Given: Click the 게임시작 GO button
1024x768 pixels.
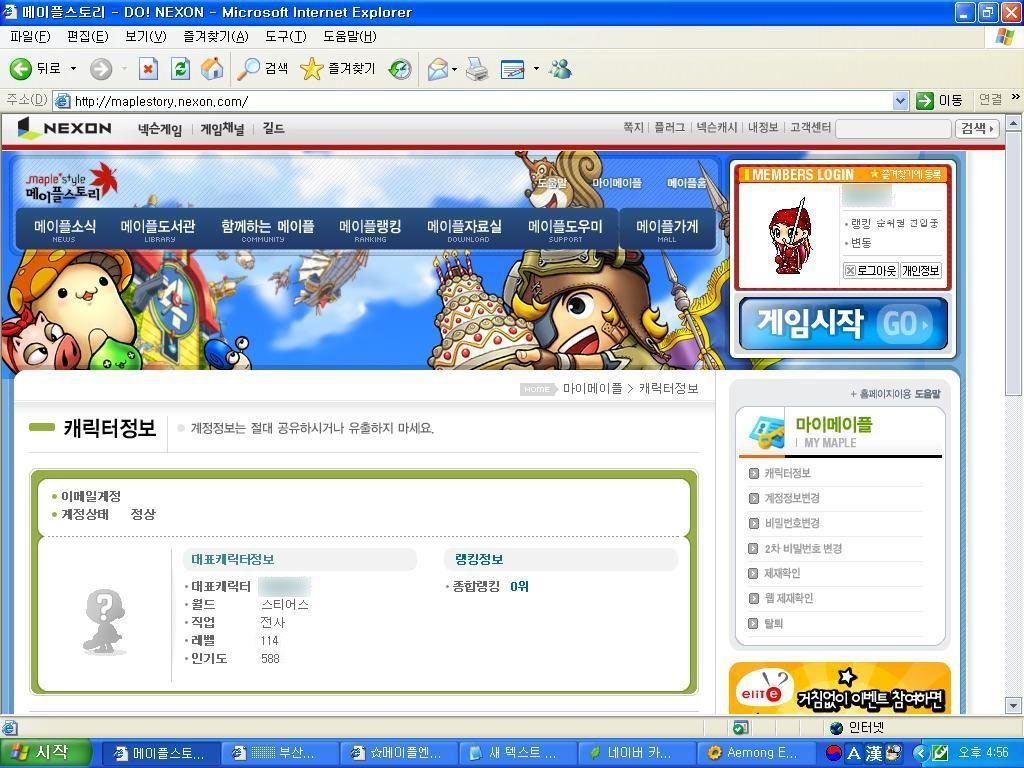Looking at the screenshot, I should point(843,324).
